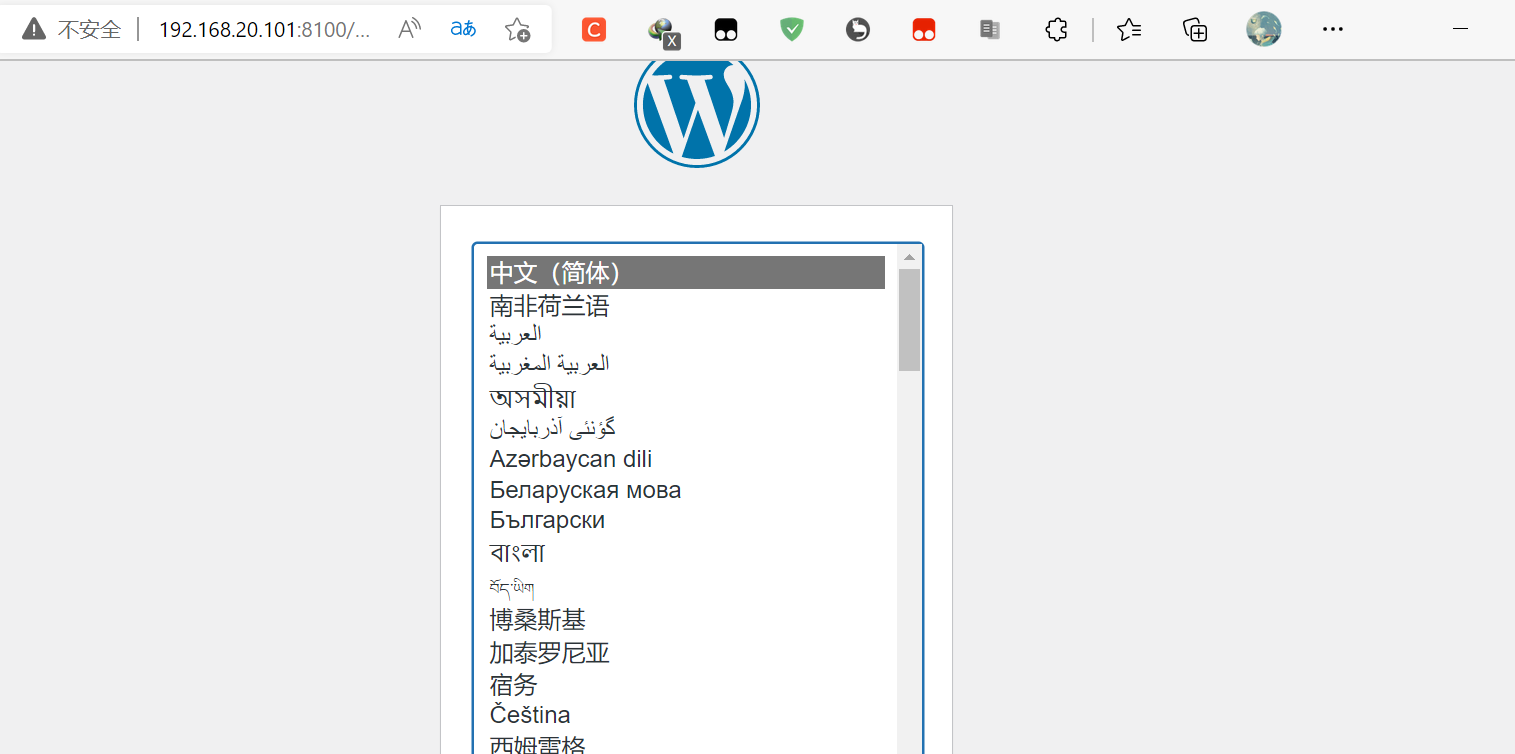Select 加泰罗尼亚 in the language list
This screenshot has height=754, width=1515.
[686, 653]
